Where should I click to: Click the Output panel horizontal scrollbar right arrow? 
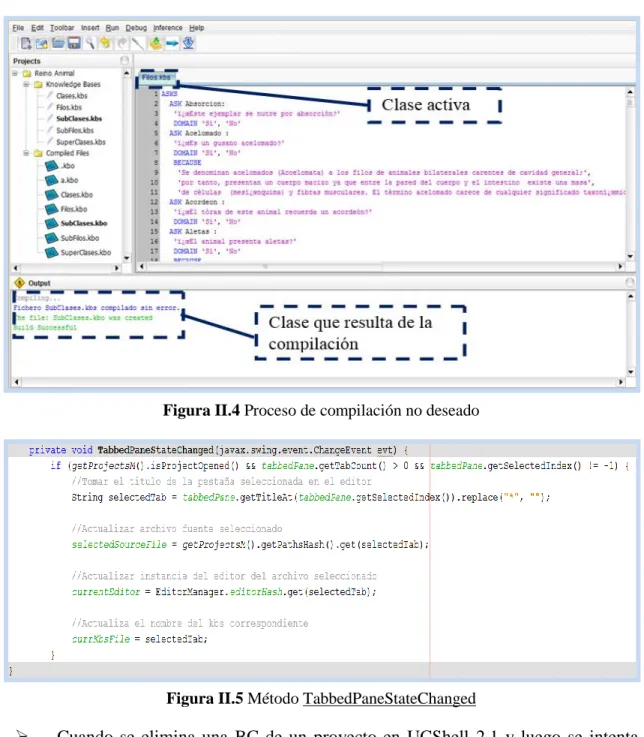pos(621,382)
